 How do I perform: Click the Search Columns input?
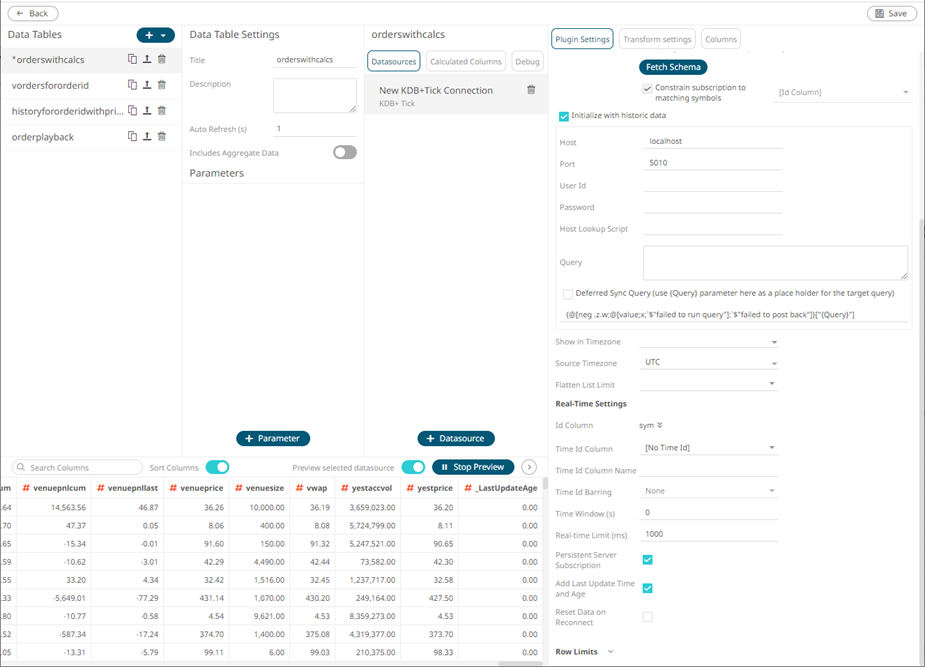77,467
